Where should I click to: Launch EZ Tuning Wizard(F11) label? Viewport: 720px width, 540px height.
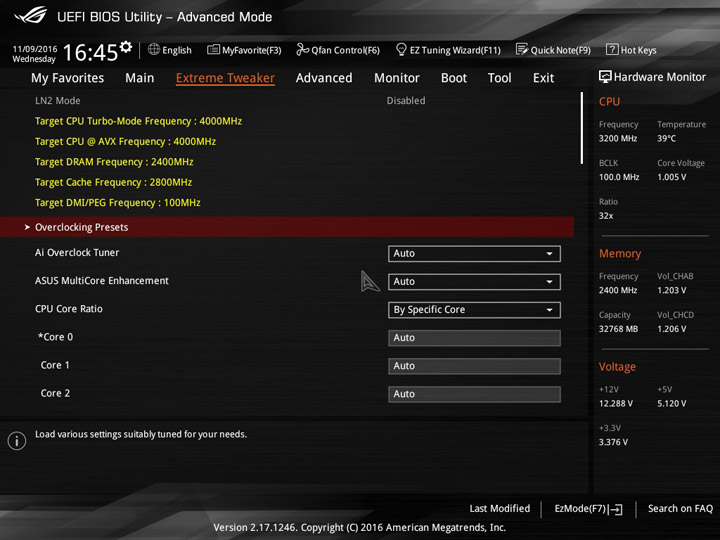pyautogui.click(x=455, y=50)
